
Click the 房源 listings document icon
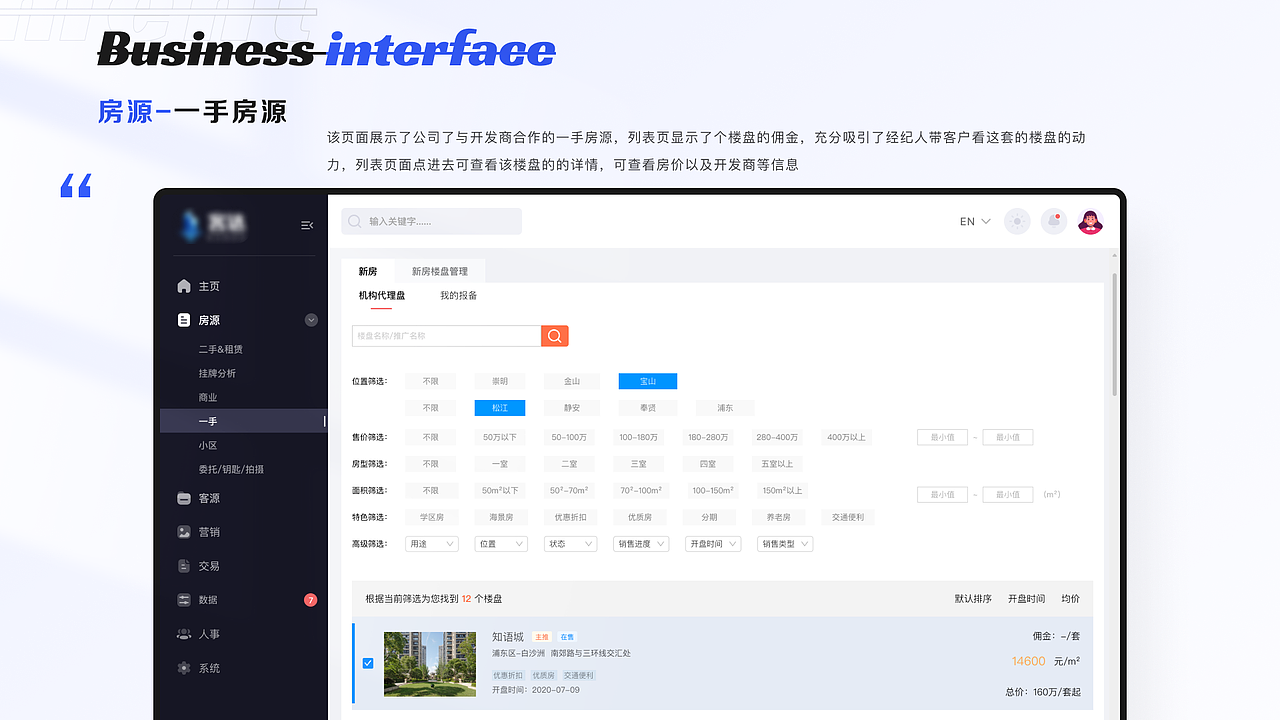coord(184,320)
